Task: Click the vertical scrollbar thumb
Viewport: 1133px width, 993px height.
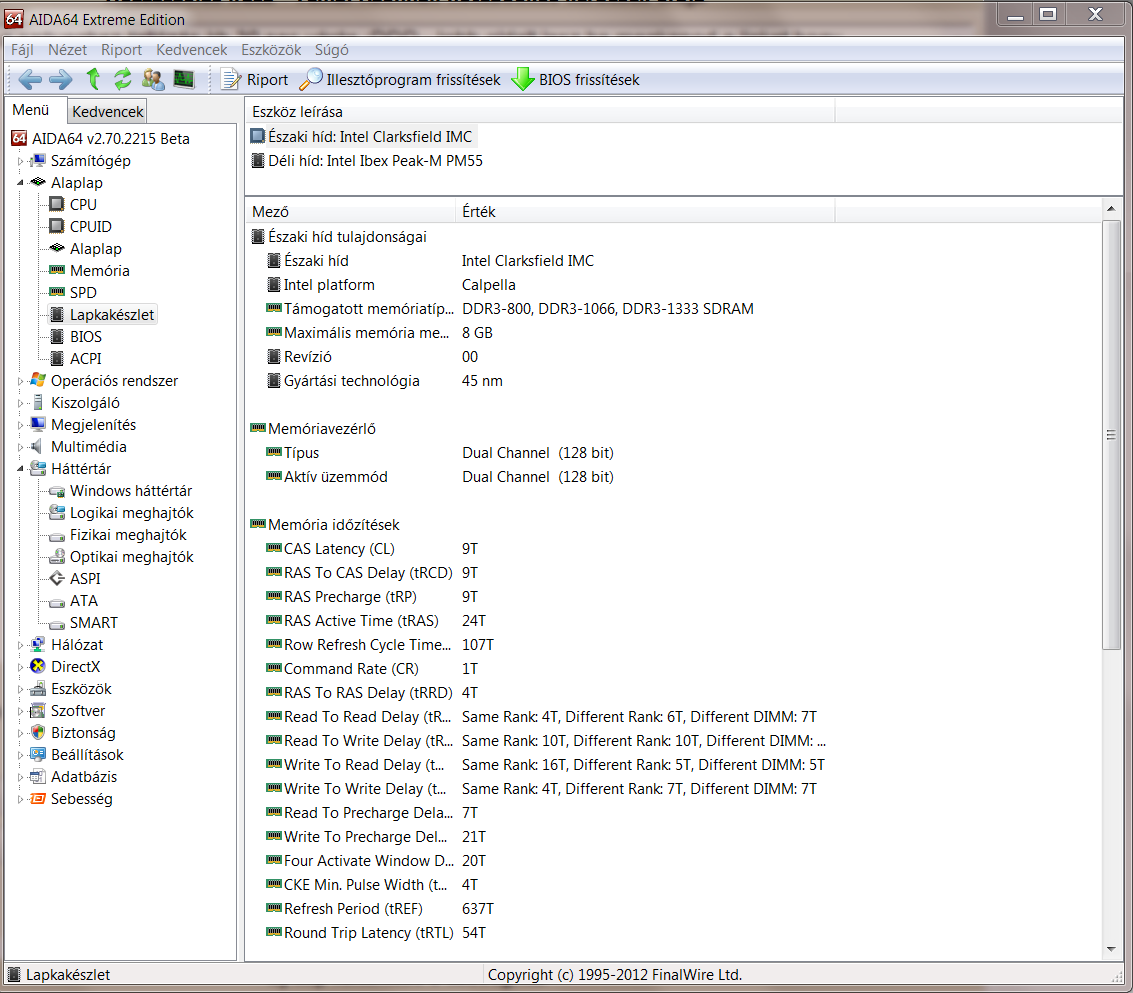Action: (x=1111, y=435)
